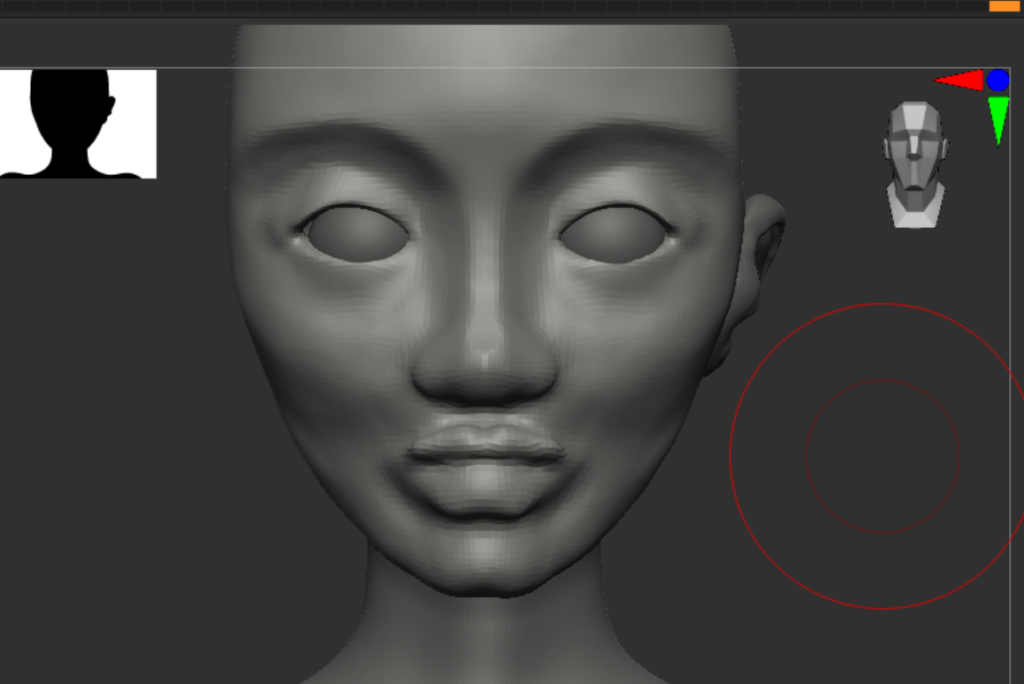Click the center of the red brush cursor
This screenshot has height=684, width=1024.
[x=882, y=456]
